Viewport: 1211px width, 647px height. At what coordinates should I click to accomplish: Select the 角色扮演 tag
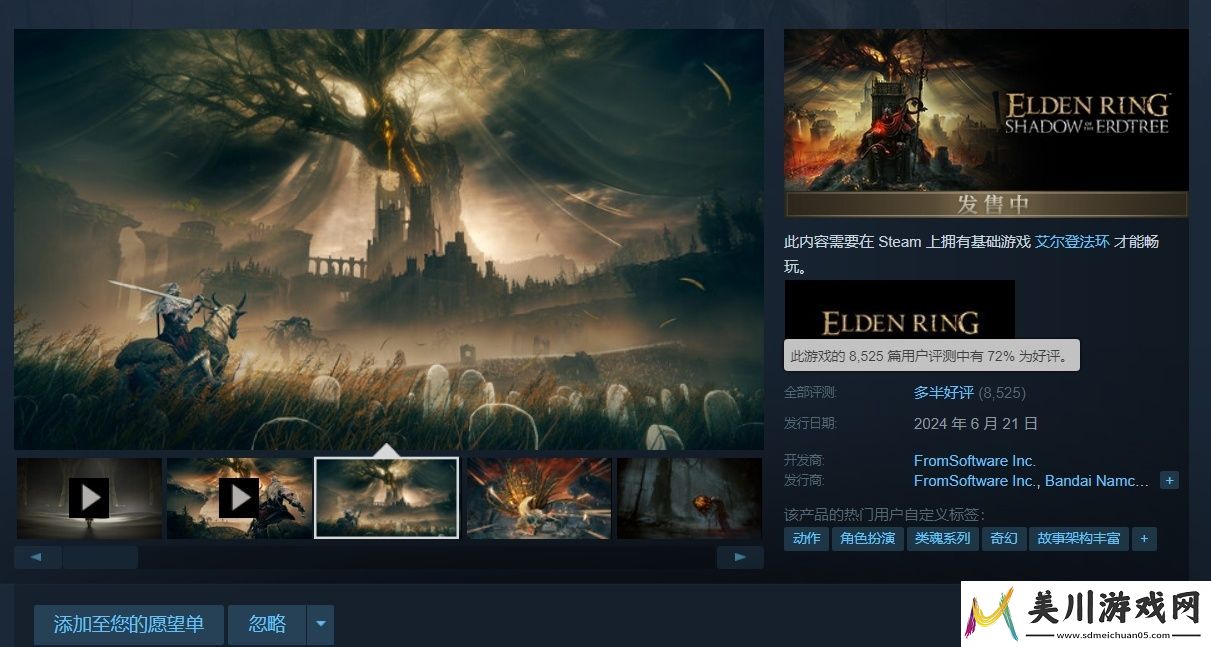[x=867, y=539]
